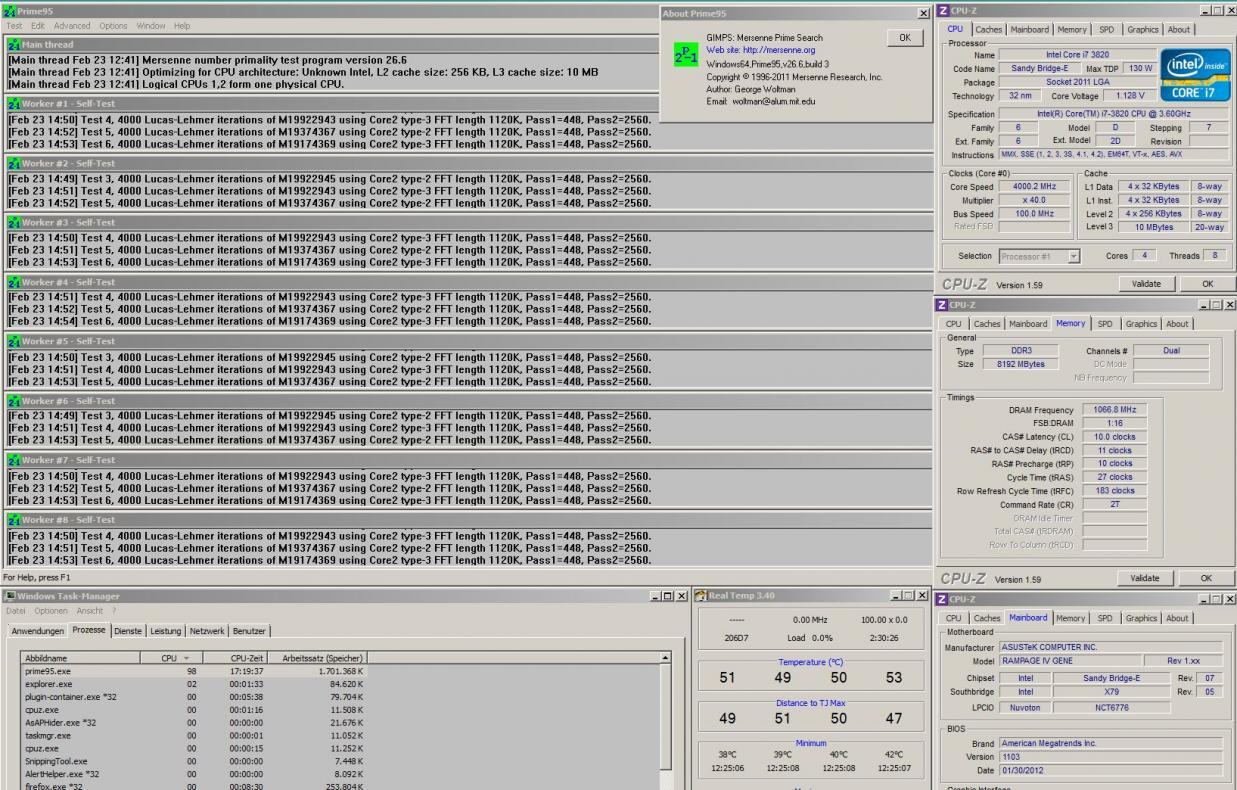Click the Worker #7 Self-Test window icon
This screenshot has width=1237, height=790.
(13, 460)
